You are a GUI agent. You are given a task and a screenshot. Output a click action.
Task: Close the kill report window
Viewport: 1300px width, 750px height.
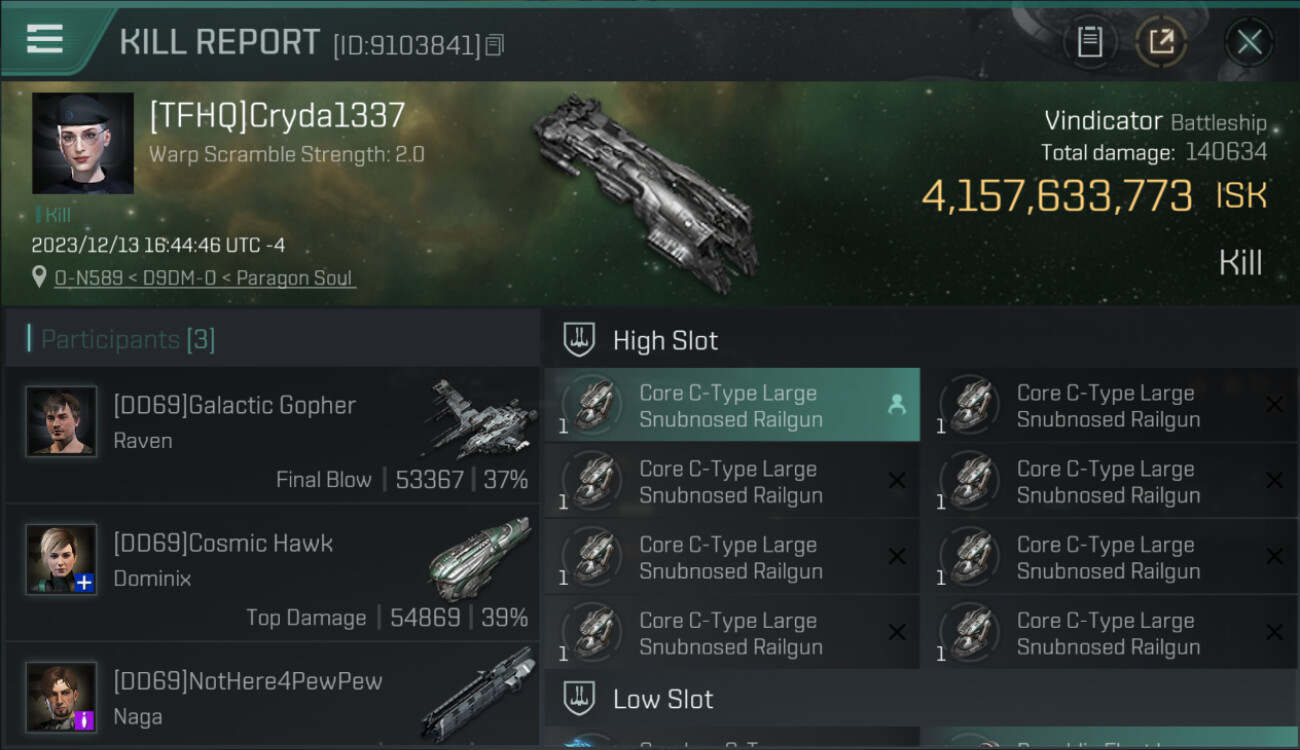click(x=1249, y=42)
